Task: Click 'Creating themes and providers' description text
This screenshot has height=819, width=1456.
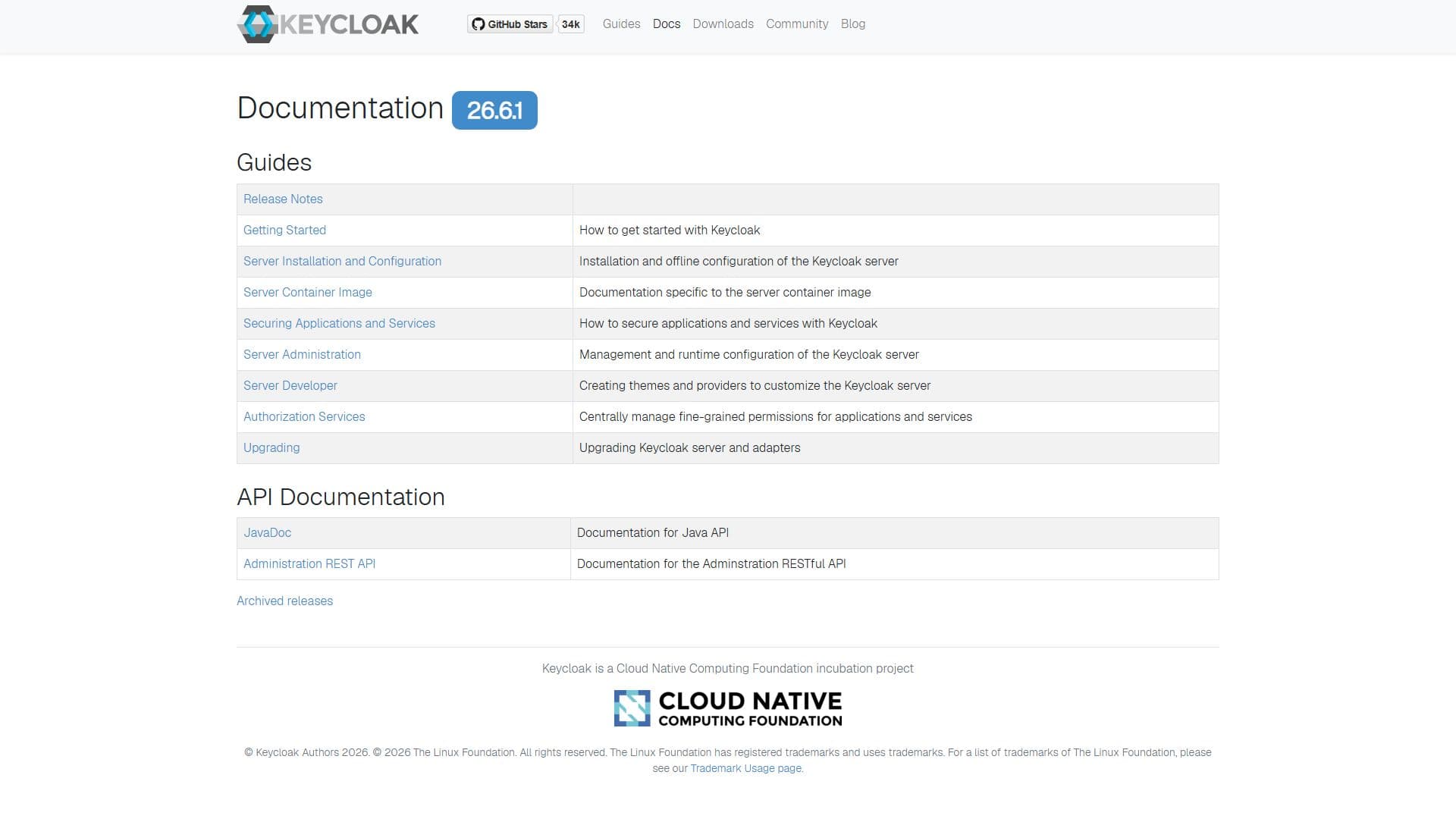Action: (x=755, y=385)
